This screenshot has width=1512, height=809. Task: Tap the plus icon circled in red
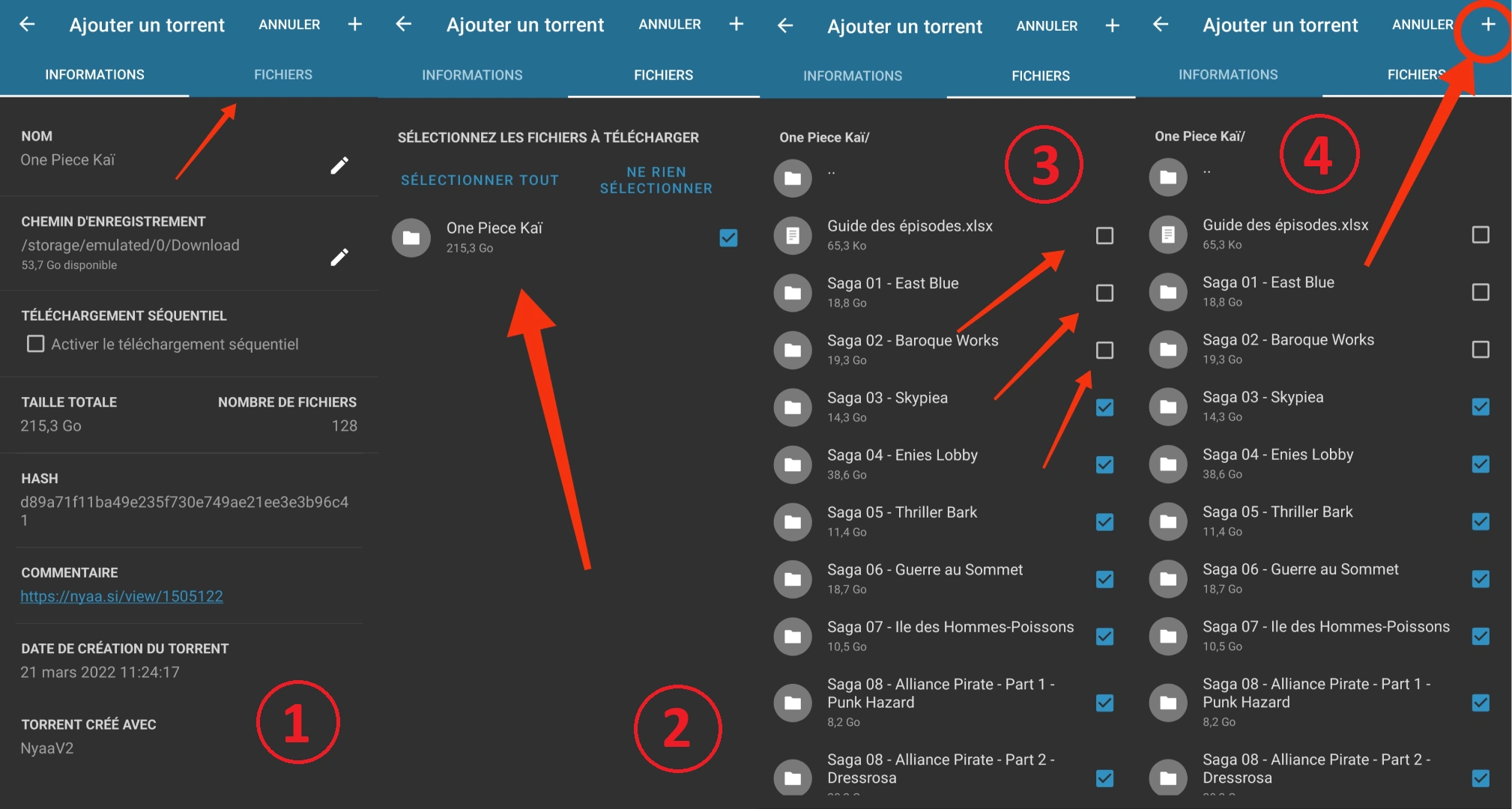1488,25
